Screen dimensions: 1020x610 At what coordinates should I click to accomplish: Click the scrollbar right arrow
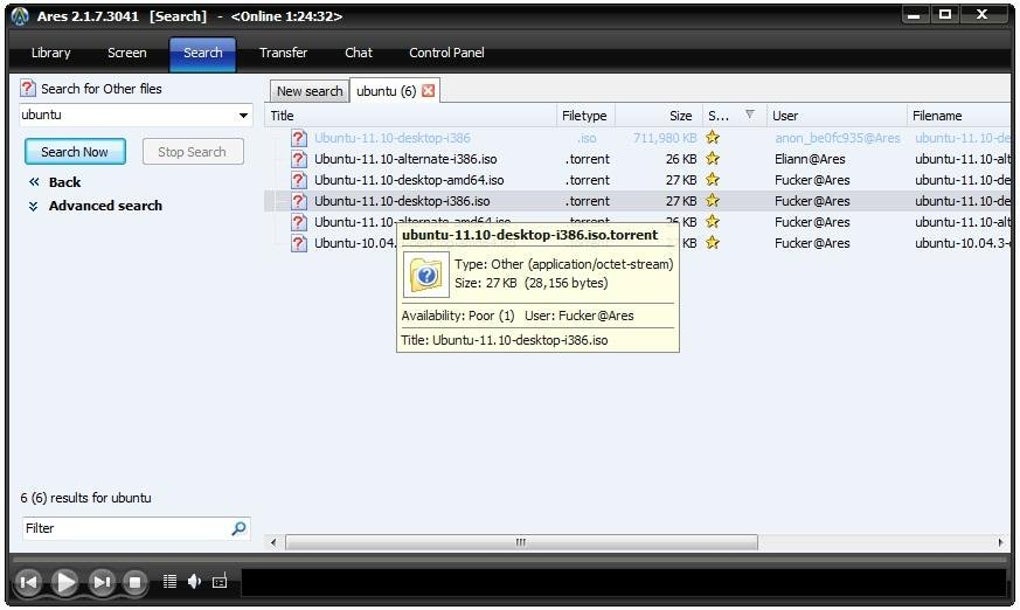click(x=1000, y=542)
